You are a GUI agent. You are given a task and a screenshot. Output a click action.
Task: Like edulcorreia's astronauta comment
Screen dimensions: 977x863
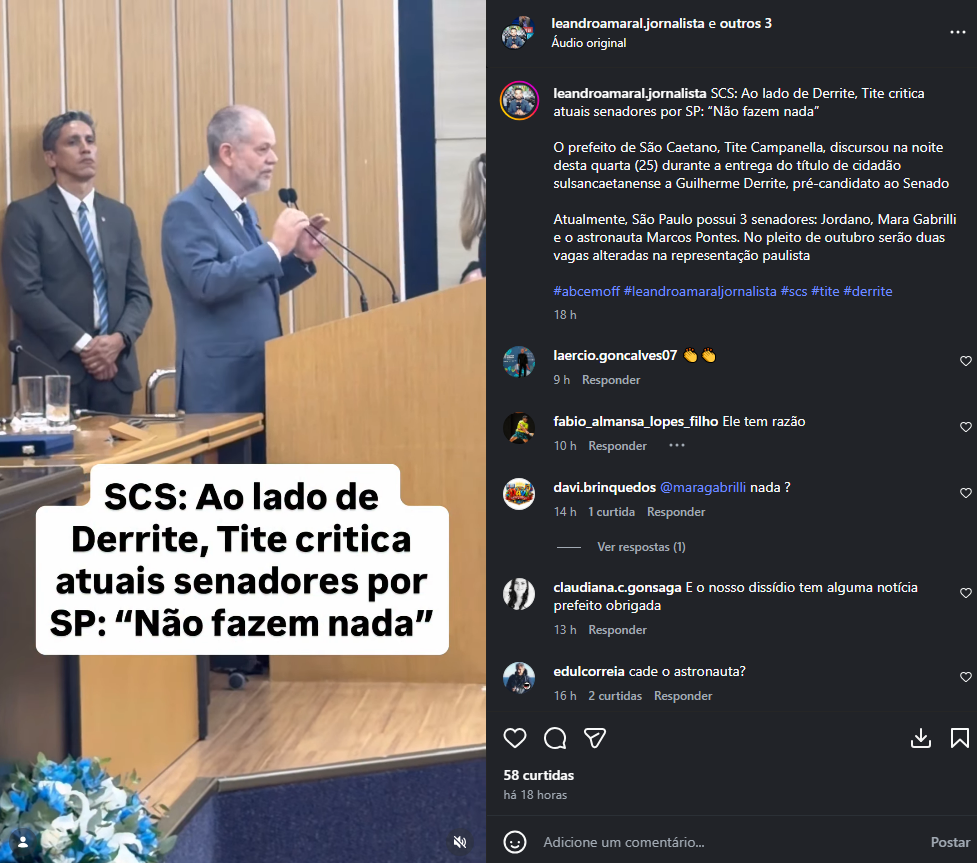coord(965,677)
